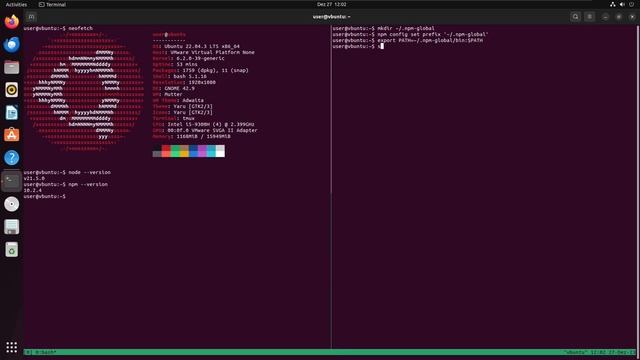The height and width of the screenshot is (360, 640).
Task: Click the tmux status date on right
Action: coord(622,352)
